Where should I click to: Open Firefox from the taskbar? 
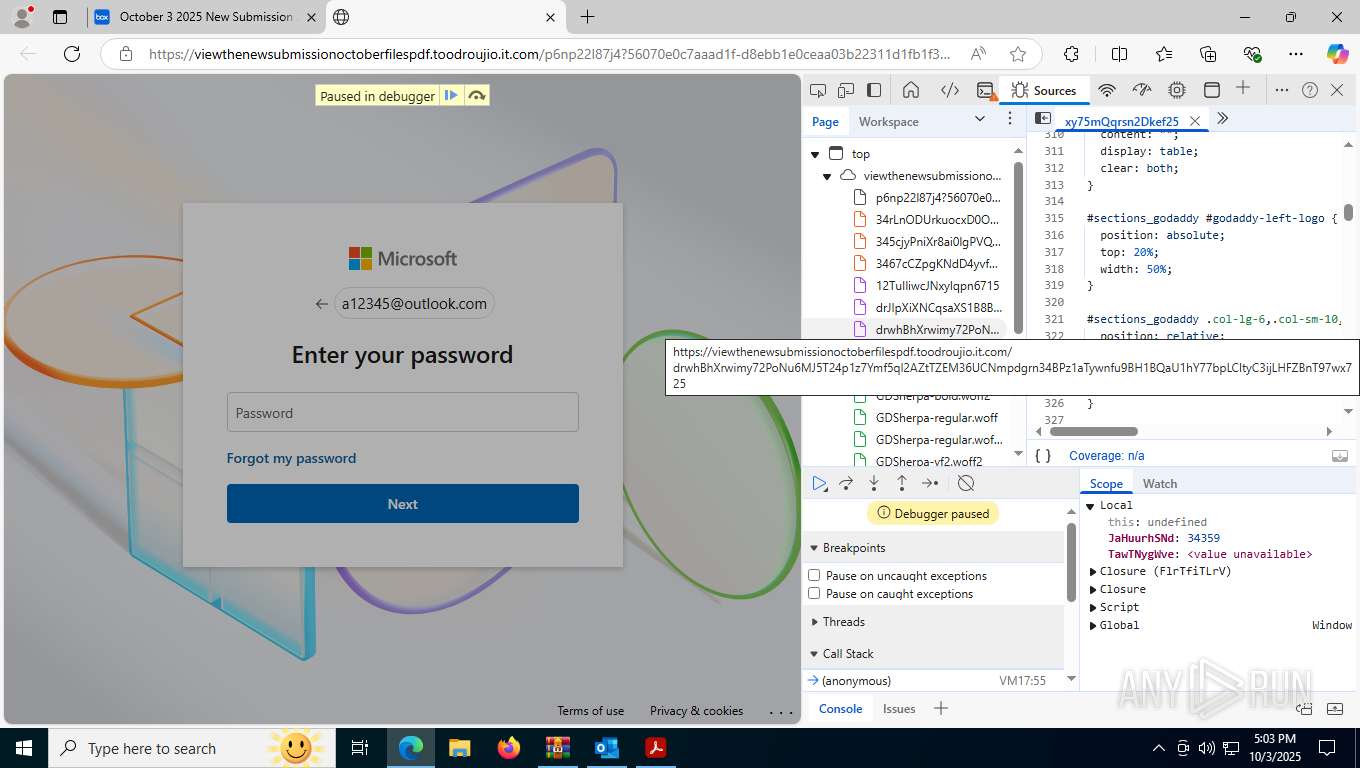coord(509,748)
